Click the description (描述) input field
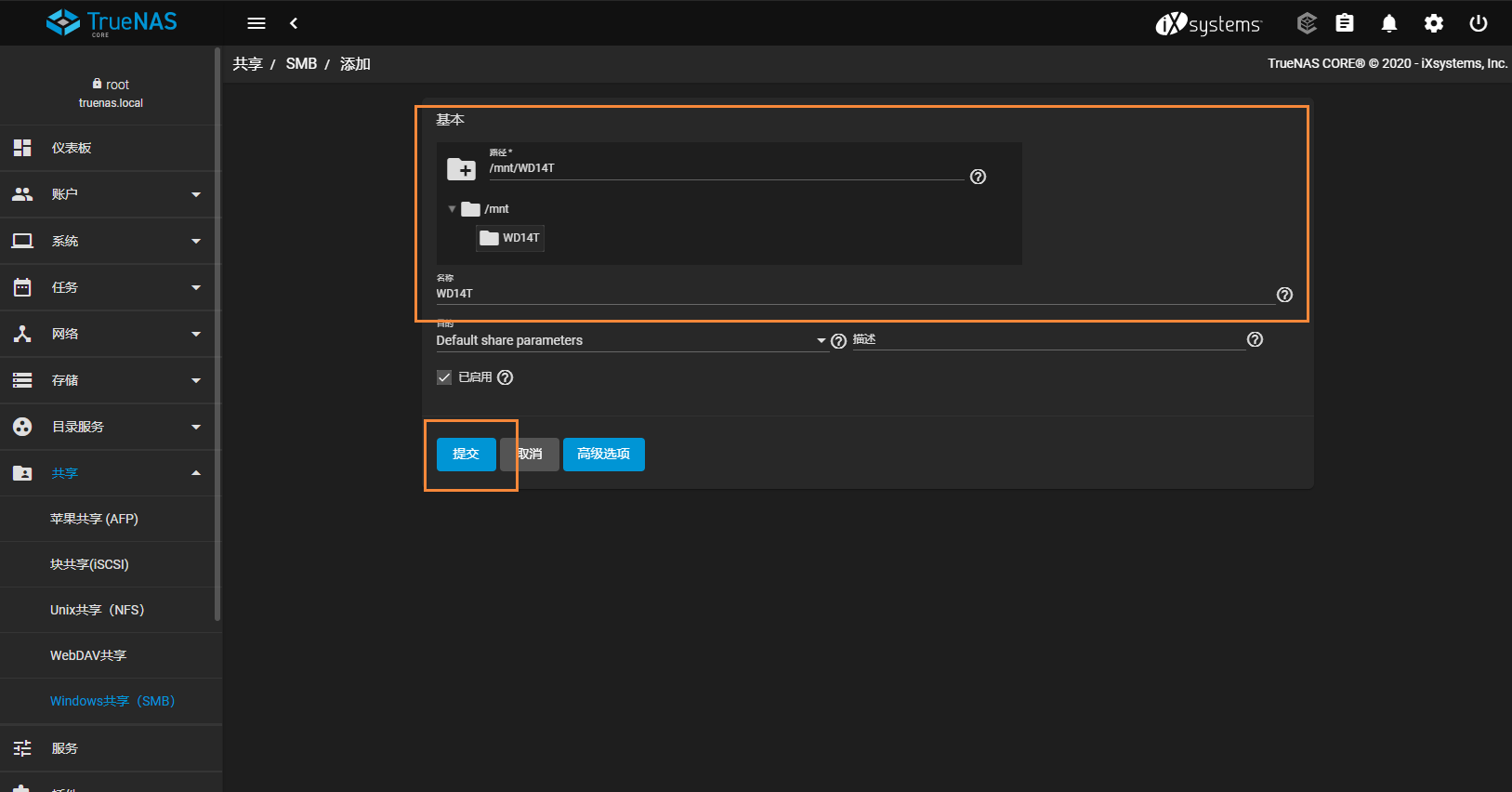The width and height of the screenshot is (1512, 792). pos(1049,339)
